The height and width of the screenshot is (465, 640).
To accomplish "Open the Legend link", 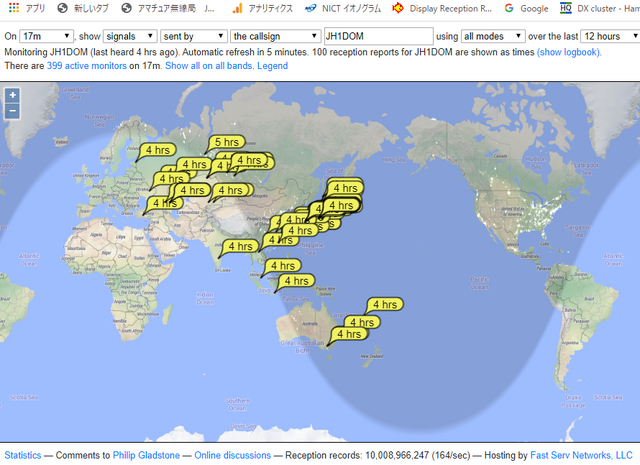I will click(x=272, y=66).
